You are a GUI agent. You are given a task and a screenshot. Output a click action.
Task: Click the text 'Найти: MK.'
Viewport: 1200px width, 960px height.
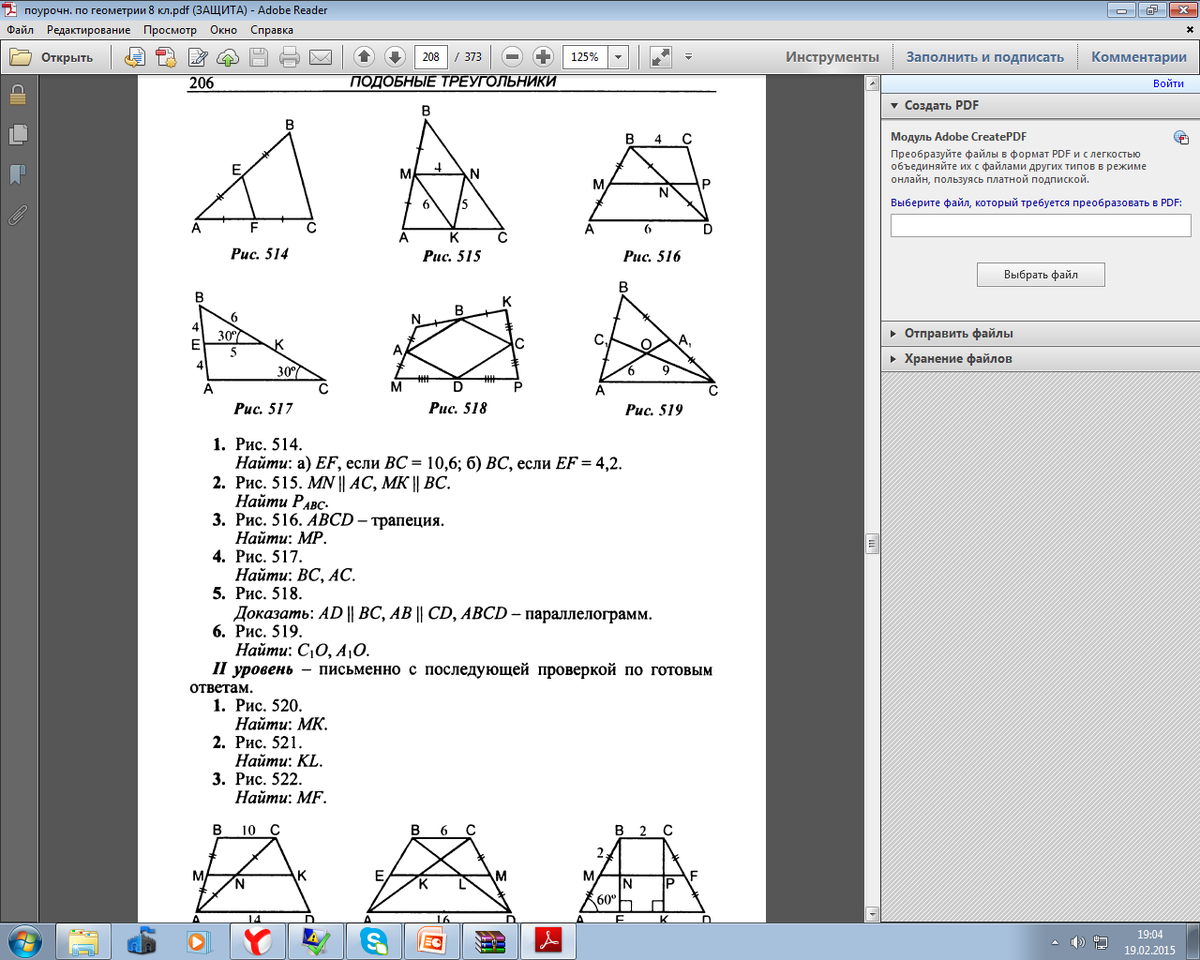coord(282,724)
